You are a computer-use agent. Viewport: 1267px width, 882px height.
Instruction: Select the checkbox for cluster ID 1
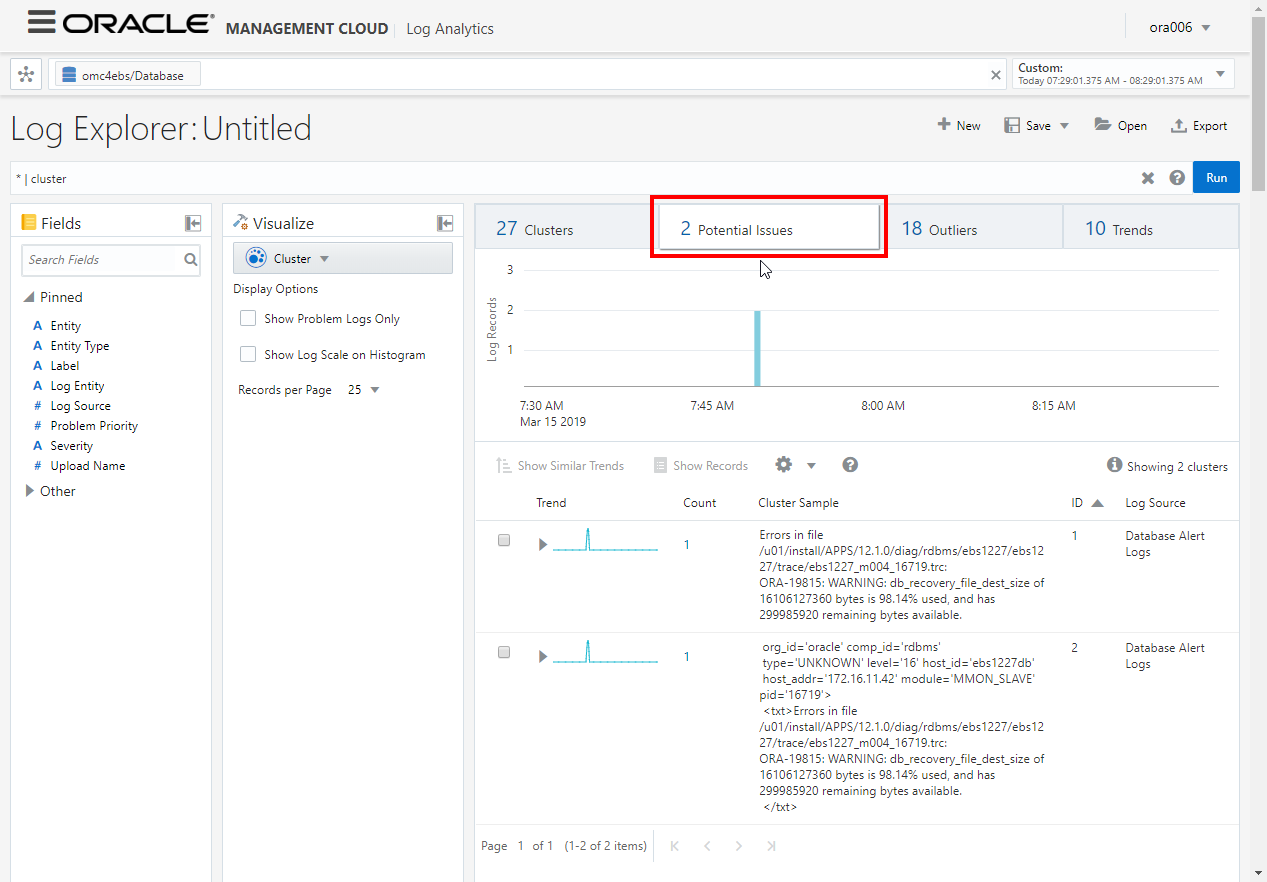pyautogui.click(x=504, y=540)
